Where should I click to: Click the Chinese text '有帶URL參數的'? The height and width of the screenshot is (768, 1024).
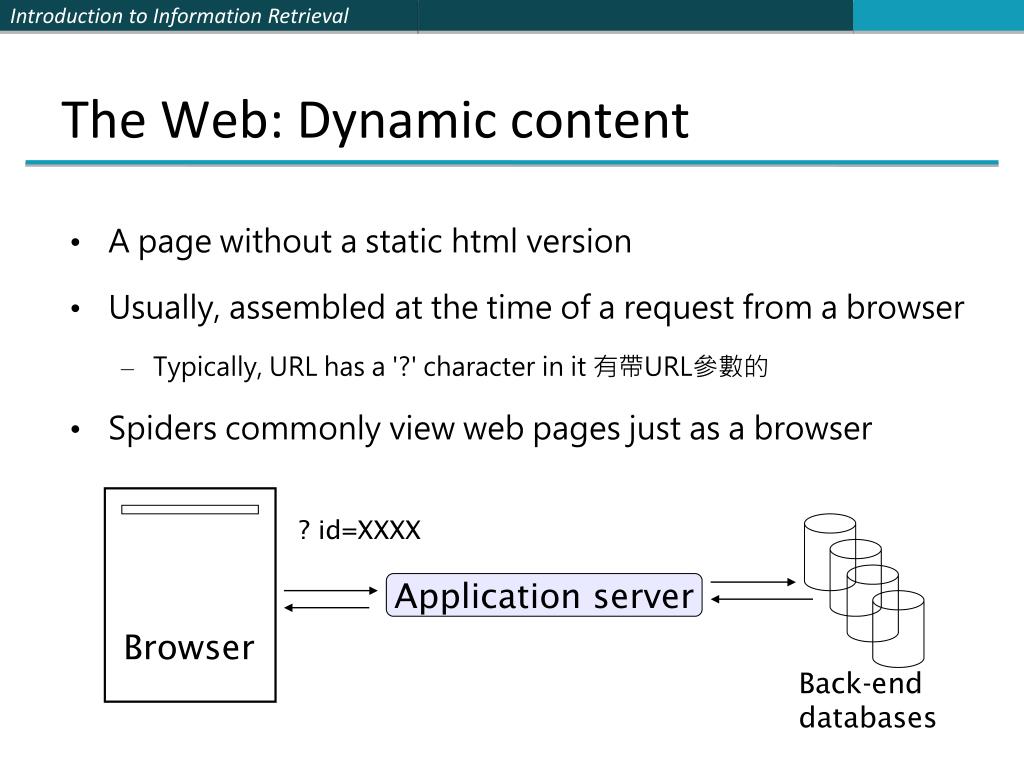click(x=680, y=366)
